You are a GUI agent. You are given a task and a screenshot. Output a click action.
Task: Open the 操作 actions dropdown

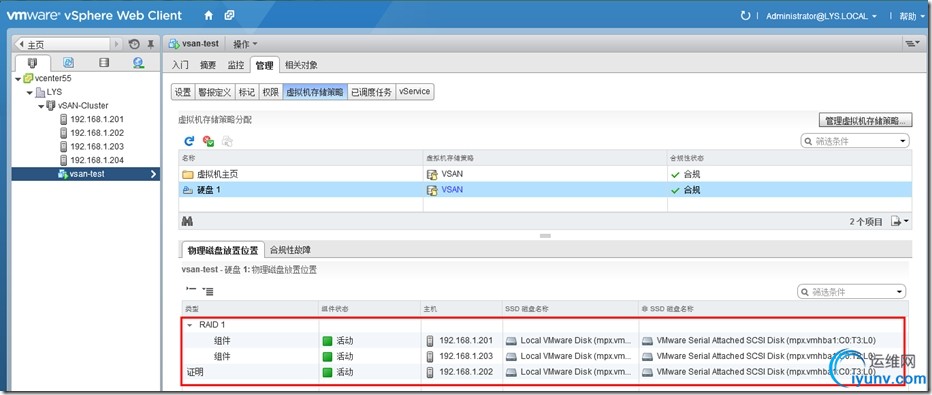245,44
